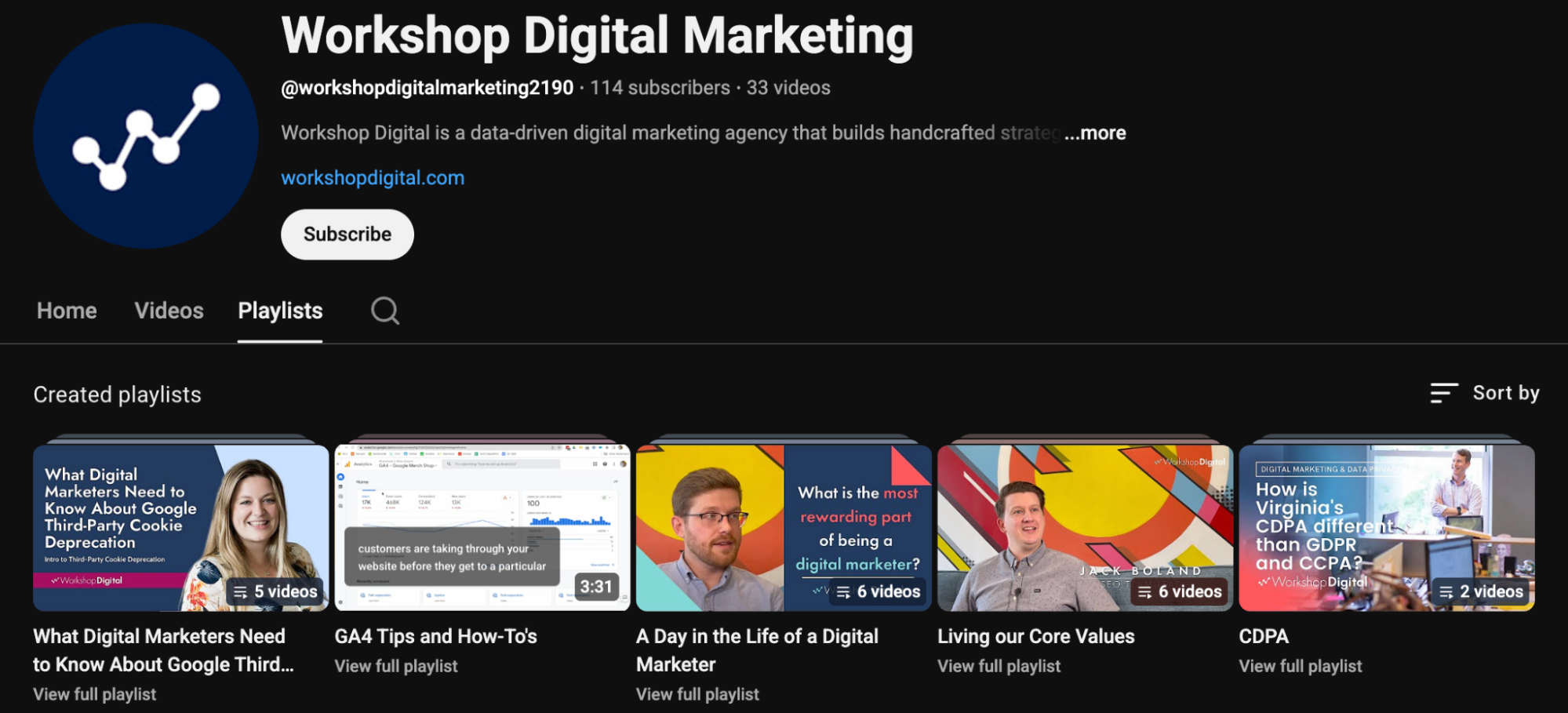This screenshot has height=713, width=1568.
Task: Click the Subscribe button
Action: [347, 235]
